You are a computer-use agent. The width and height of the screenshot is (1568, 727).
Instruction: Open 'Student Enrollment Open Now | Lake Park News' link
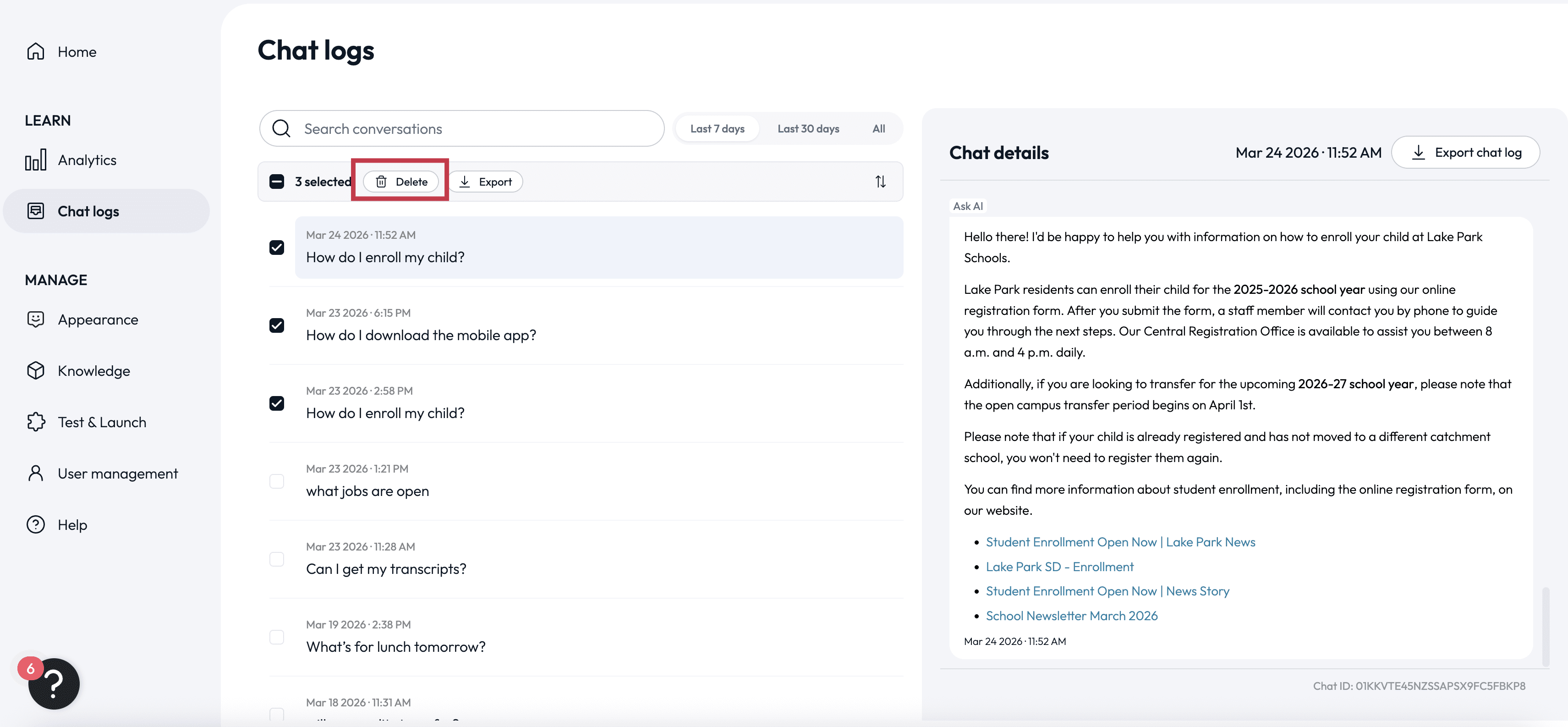[x=1120, y=542]
